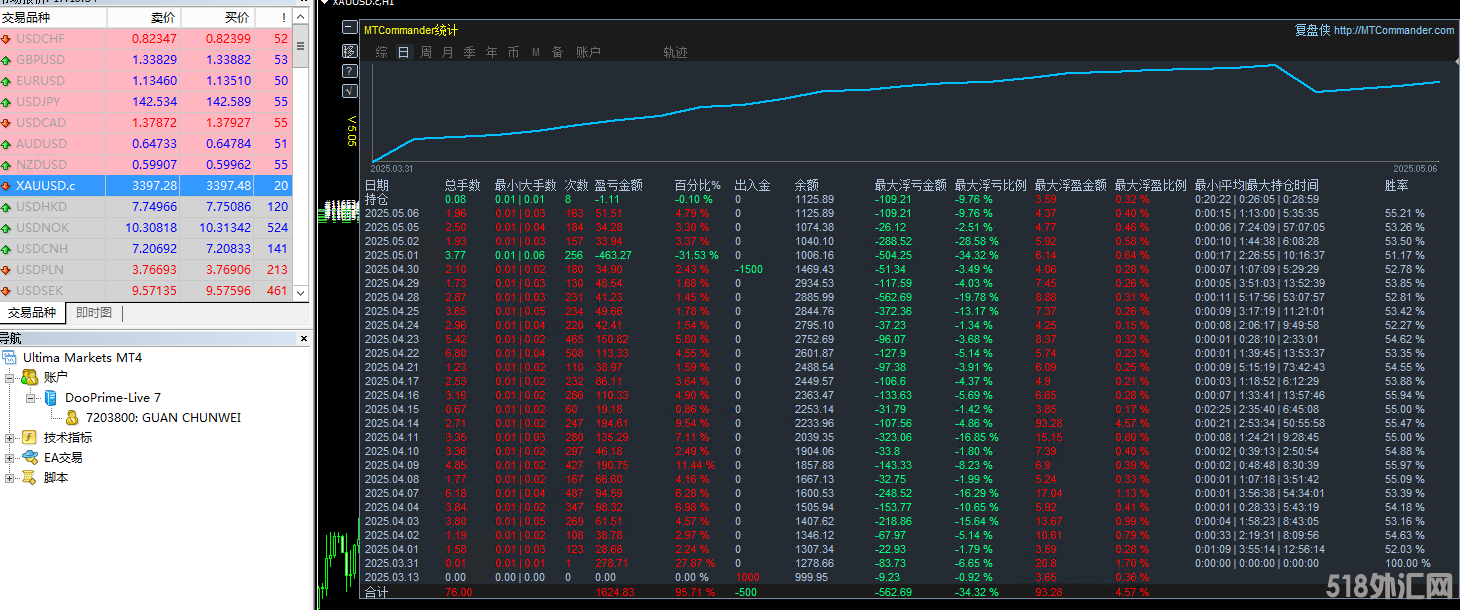Click the DooPrime-Live 7 server icon
The height and width of the screenshot is (610, 1460).
pyautogui.click(x=51, y=397)
